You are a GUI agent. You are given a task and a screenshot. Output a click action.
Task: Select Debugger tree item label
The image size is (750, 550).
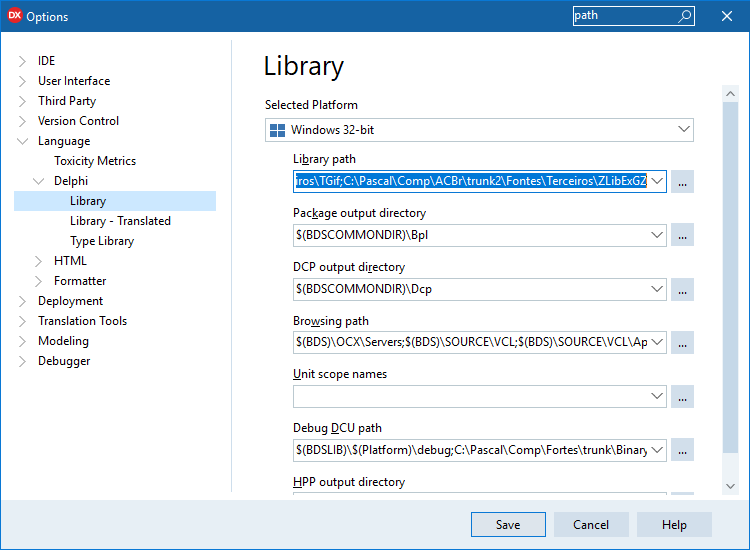pyautogui.click(x=64, y=362)
